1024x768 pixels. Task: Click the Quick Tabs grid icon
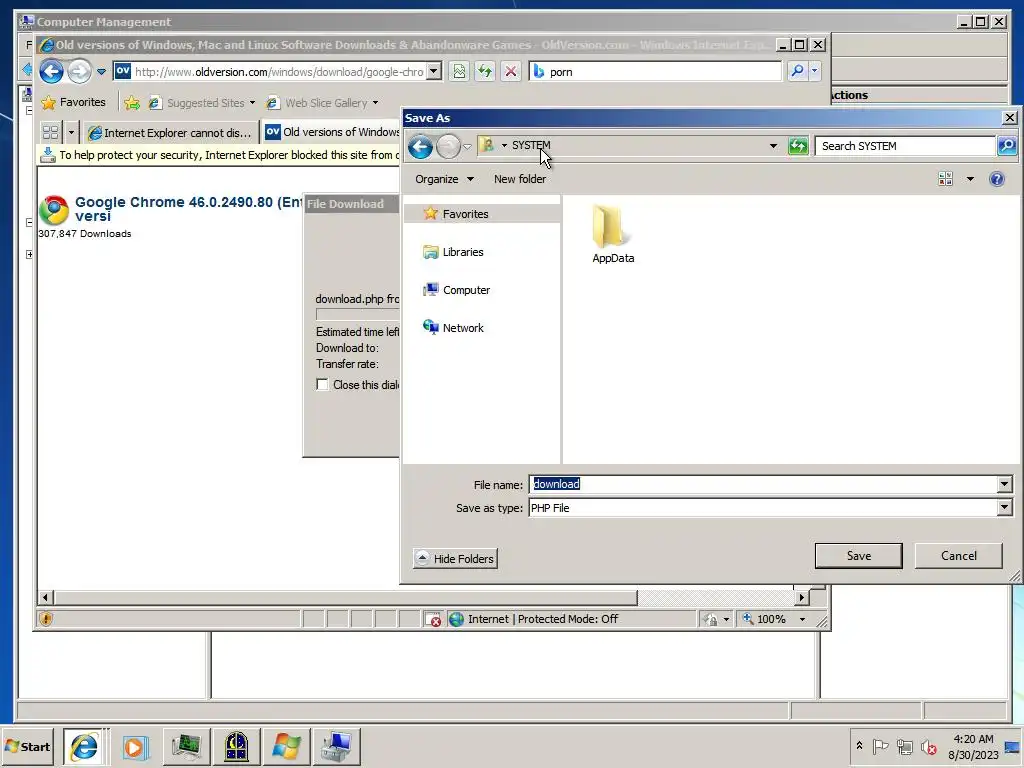(x=50, y=133)
